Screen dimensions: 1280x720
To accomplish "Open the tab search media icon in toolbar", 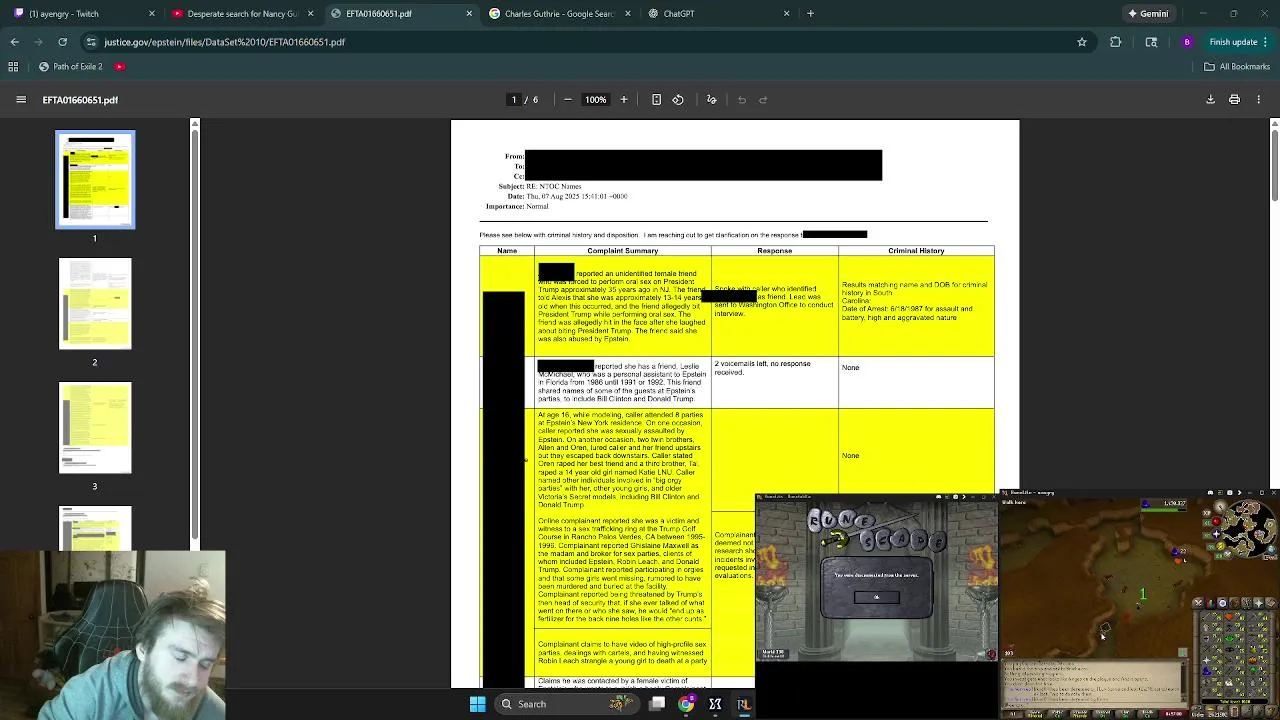I will click(x=1151, y=42).
